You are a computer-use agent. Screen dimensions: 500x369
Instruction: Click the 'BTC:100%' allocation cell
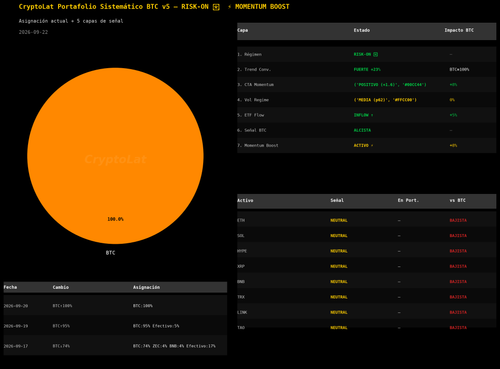(x=143, y=306)
